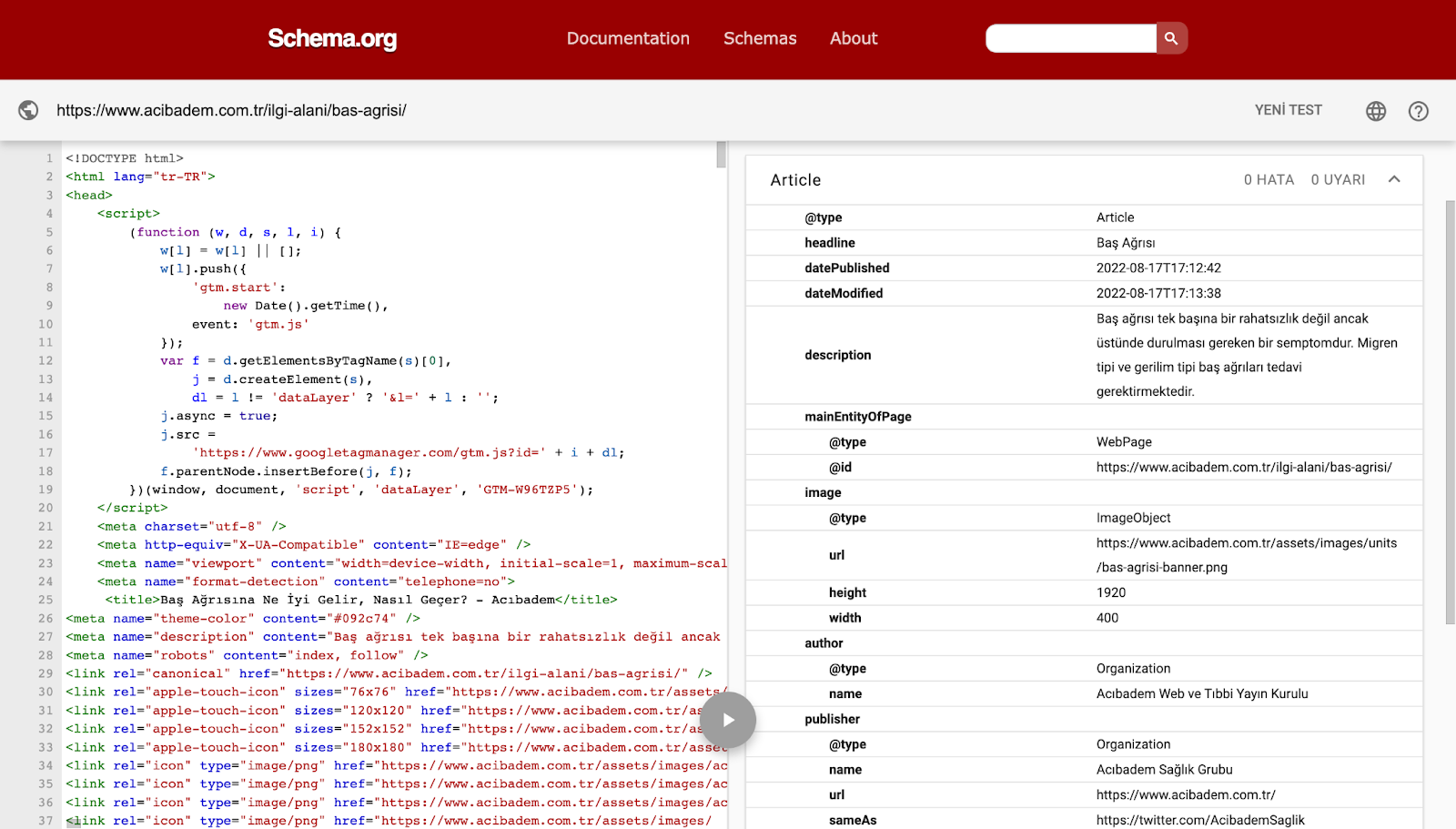Screen dimensions: 1456x829
Task: Click the head tag on line 3
Action: 89,195
